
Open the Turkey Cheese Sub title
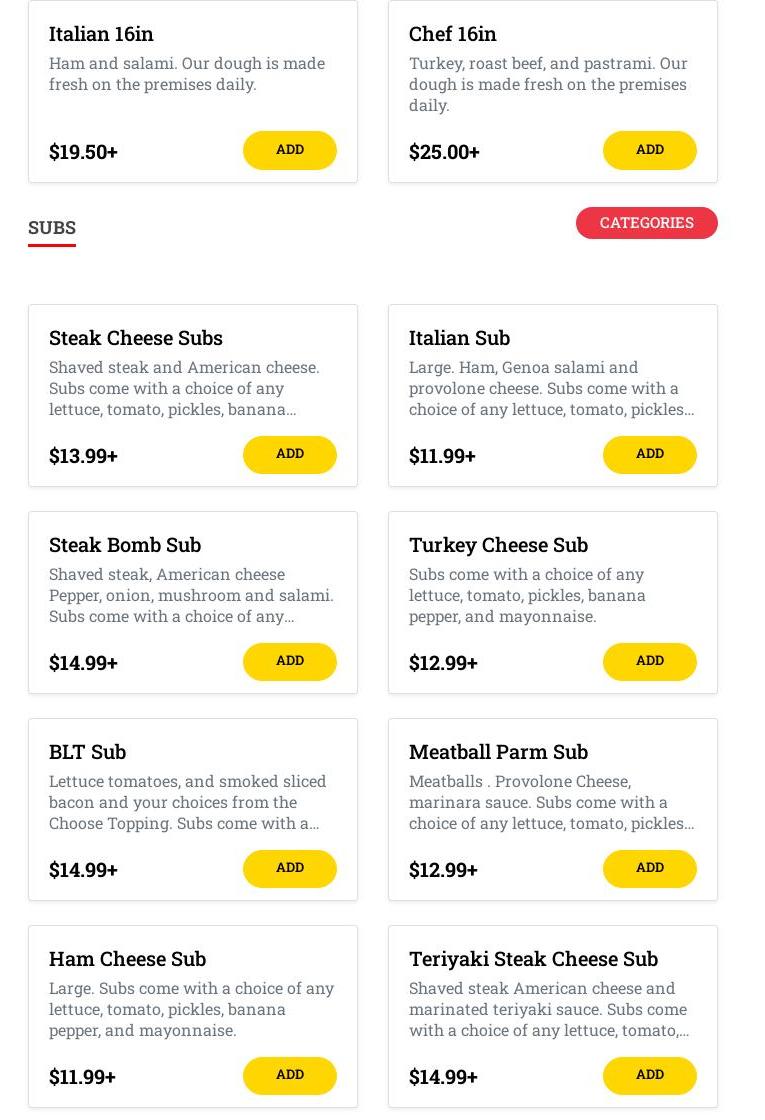tap(498, 545)
